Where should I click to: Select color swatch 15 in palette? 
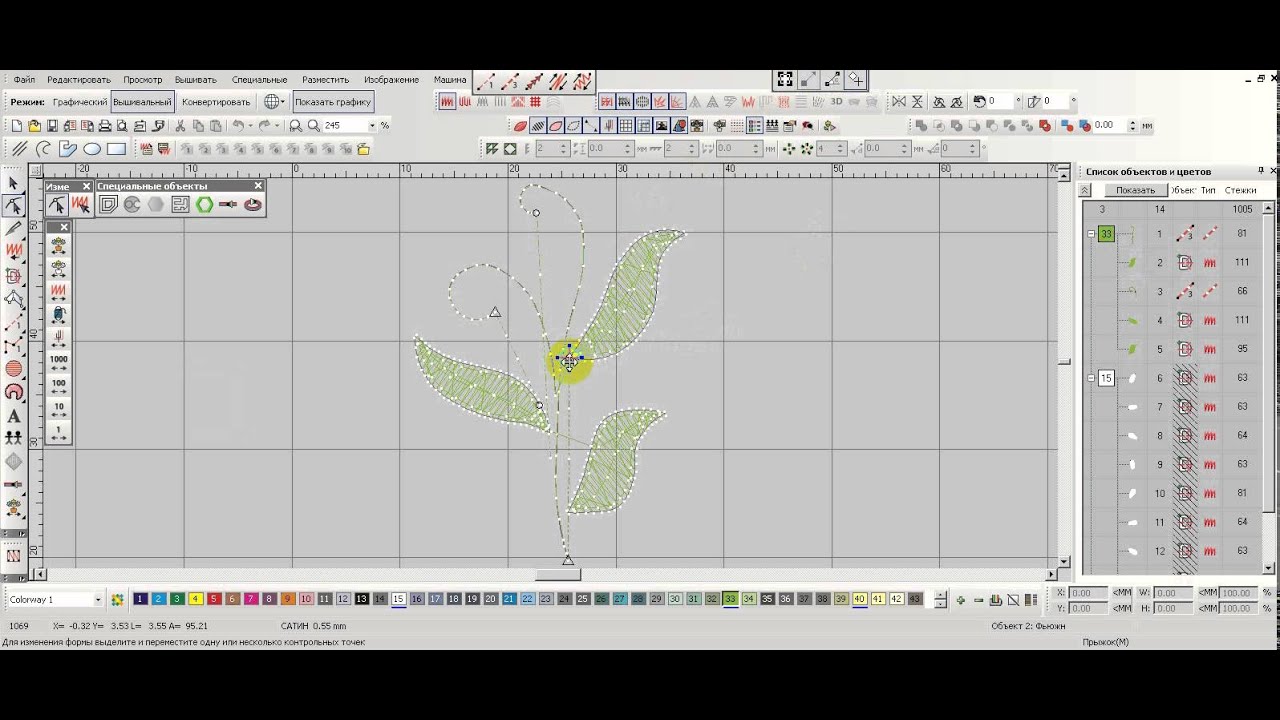point(398,599)
